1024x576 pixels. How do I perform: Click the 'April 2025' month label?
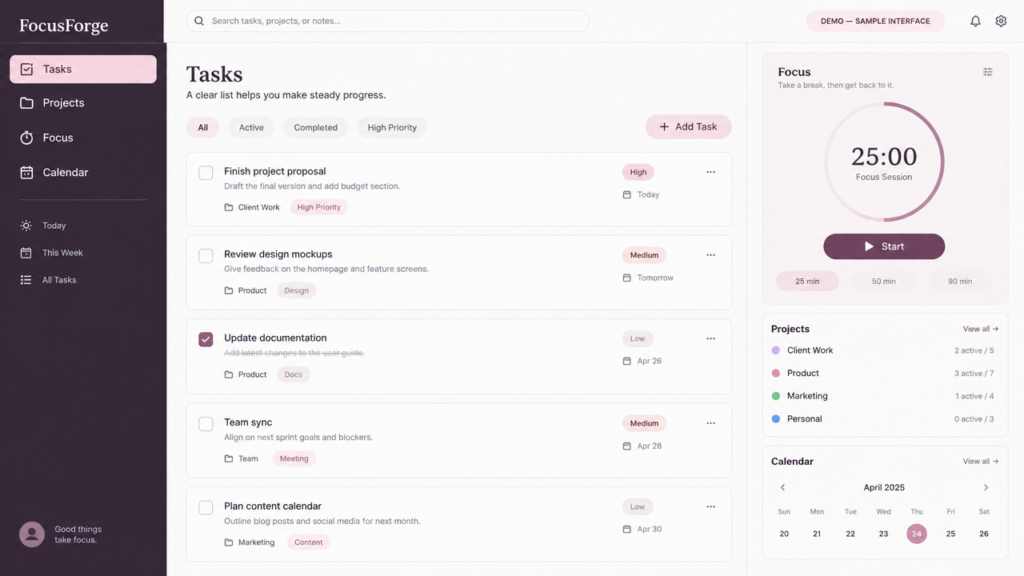tap(884, 487)
